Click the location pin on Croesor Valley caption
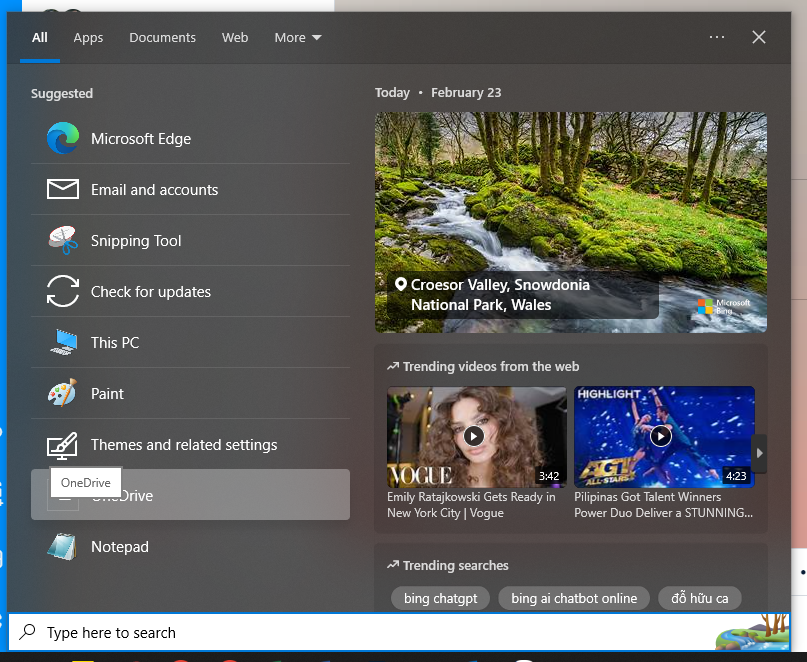The image size is (807, 662). [x=401, y=284]
